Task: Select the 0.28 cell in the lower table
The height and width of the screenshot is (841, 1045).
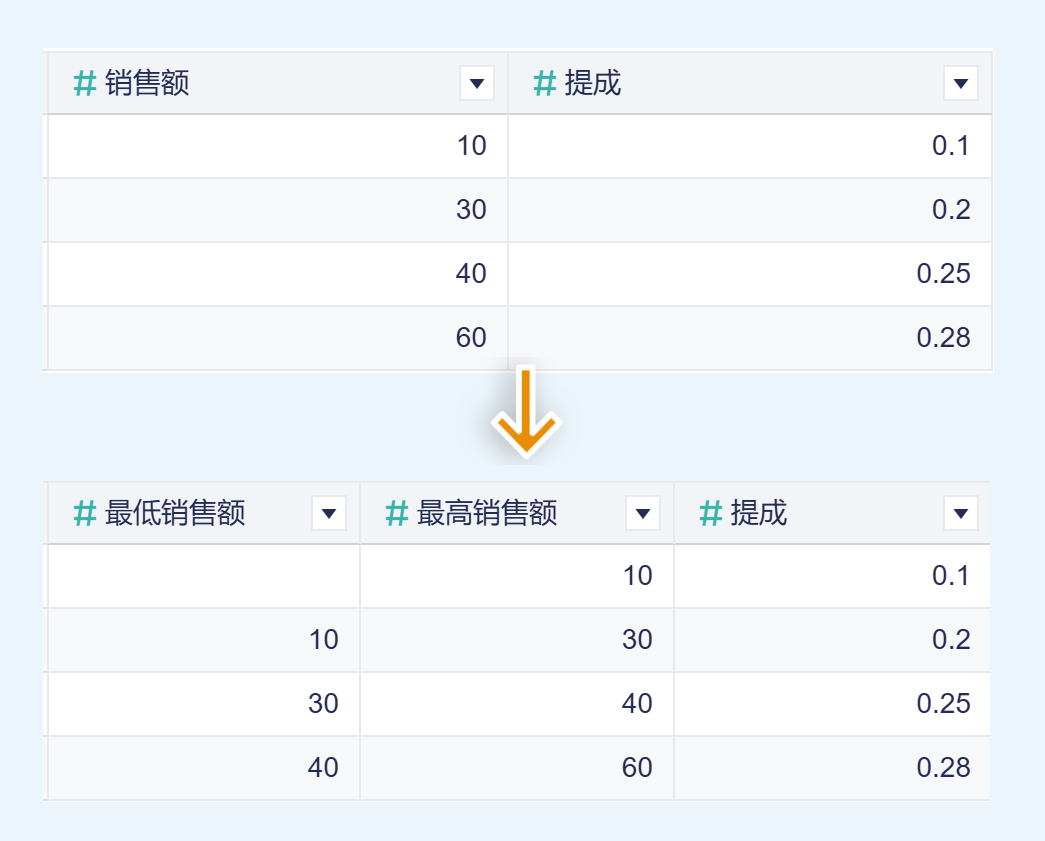Action: (x=943, y=768)
